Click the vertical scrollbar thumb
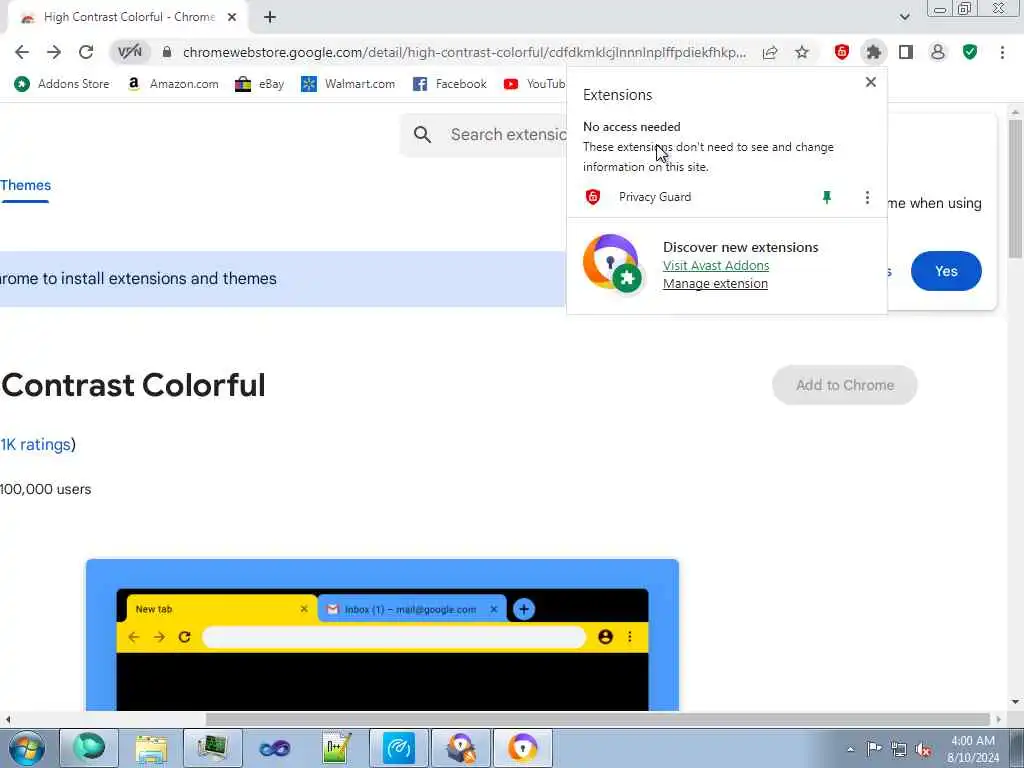Screen dimensions: 1024x768 pyautogui.click(x=1016, y=189)
